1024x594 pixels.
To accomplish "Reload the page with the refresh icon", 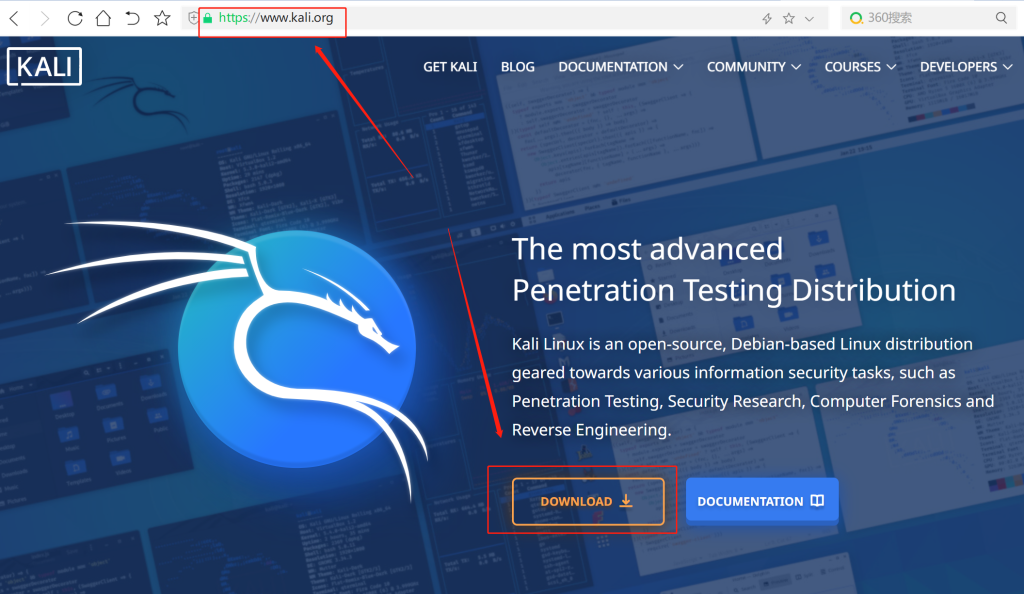I will pos(75,18).
